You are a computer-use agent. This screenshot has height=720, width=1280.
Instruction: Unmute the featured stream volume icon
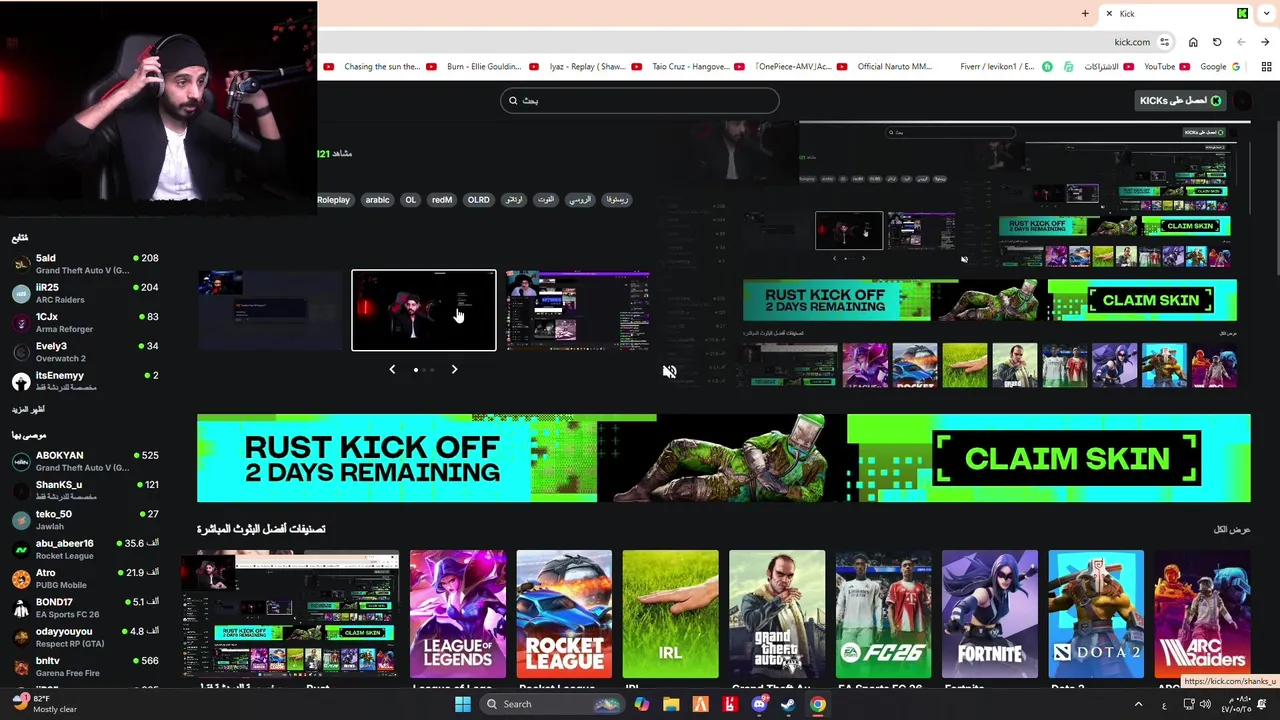click(x=669, y=371)
